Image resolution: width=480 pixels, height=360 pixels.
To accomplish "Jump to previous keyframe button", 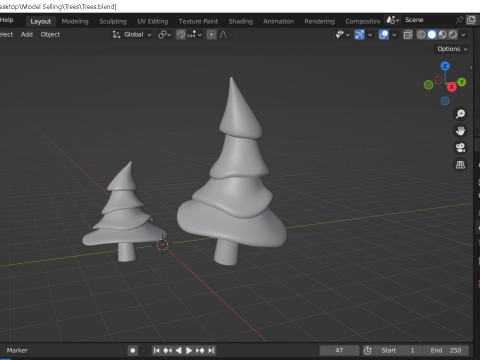I will point(167,350).
